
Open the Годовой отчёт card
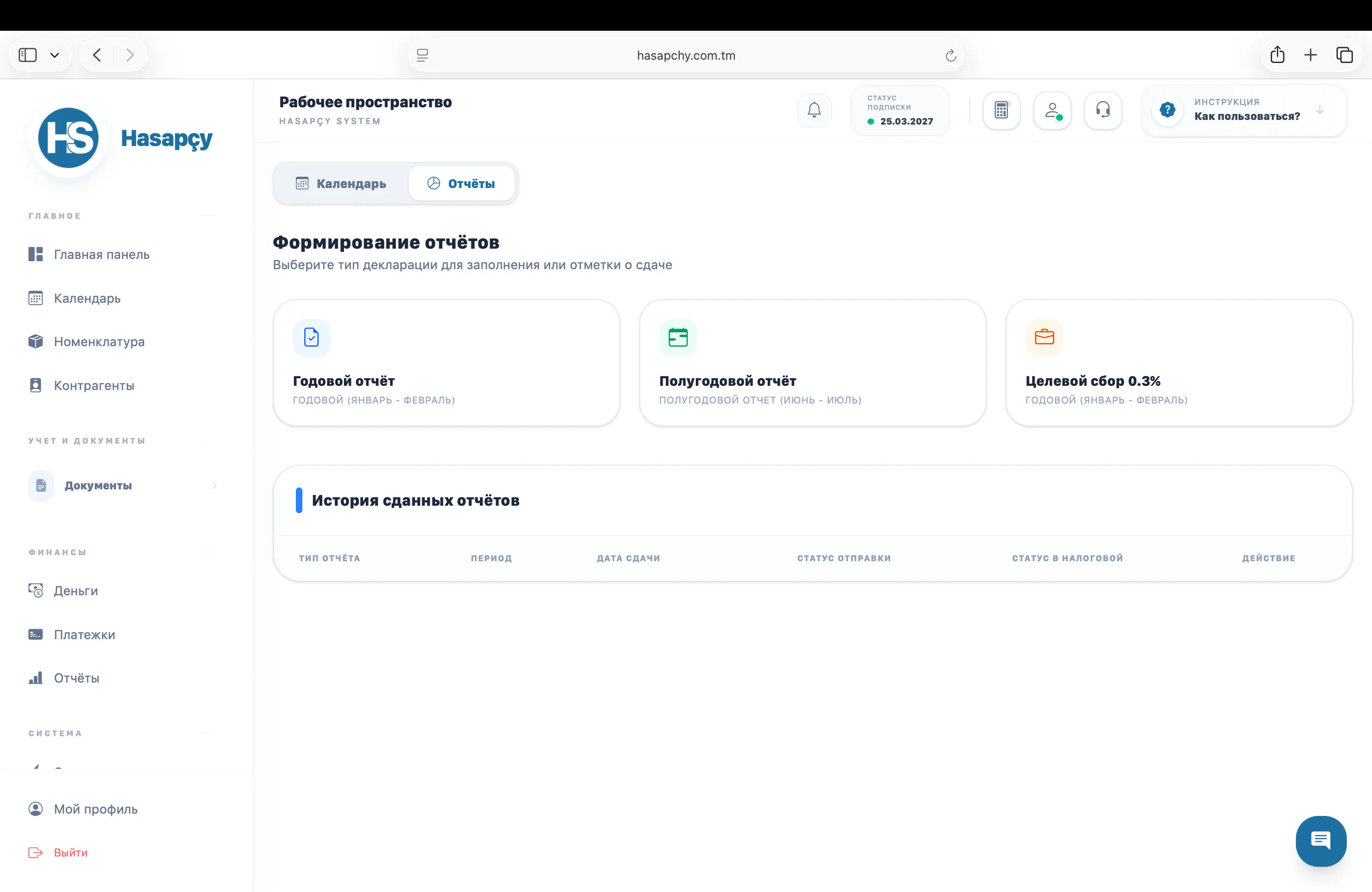[446, 363]
